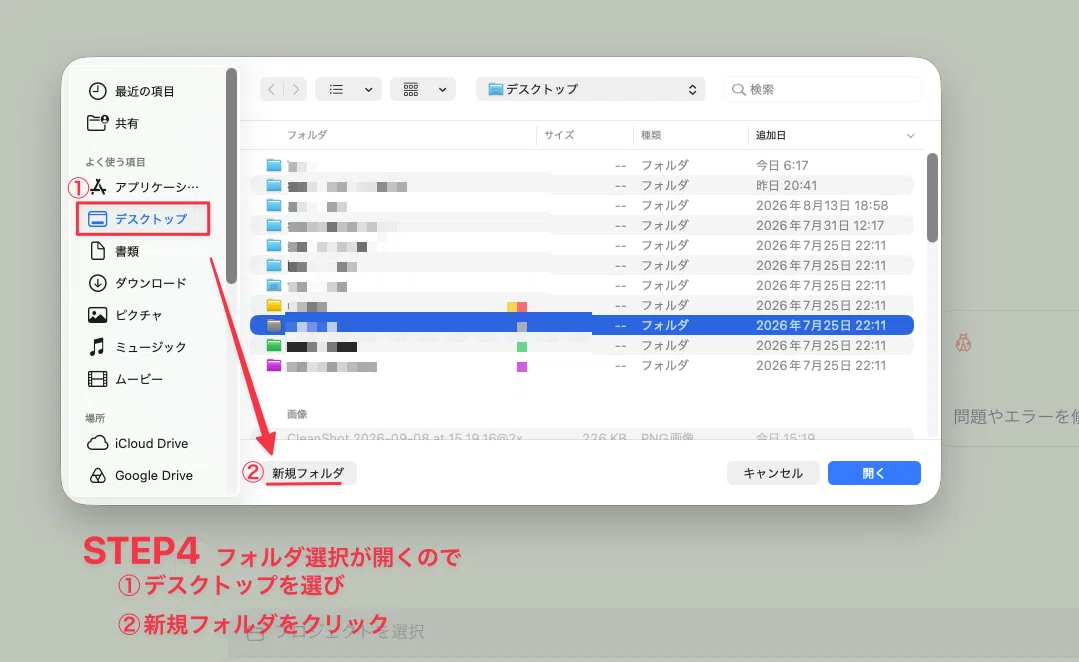Viewport: 1079px width, 662px height.
Task: Click the magnifier icon in search
Action: point(738,89)
